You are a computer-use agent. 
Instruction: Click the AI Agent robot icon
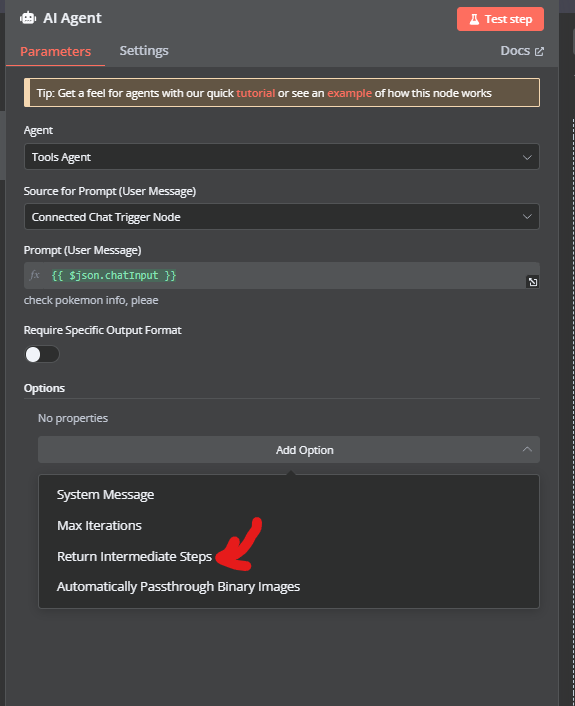point(28,18)
